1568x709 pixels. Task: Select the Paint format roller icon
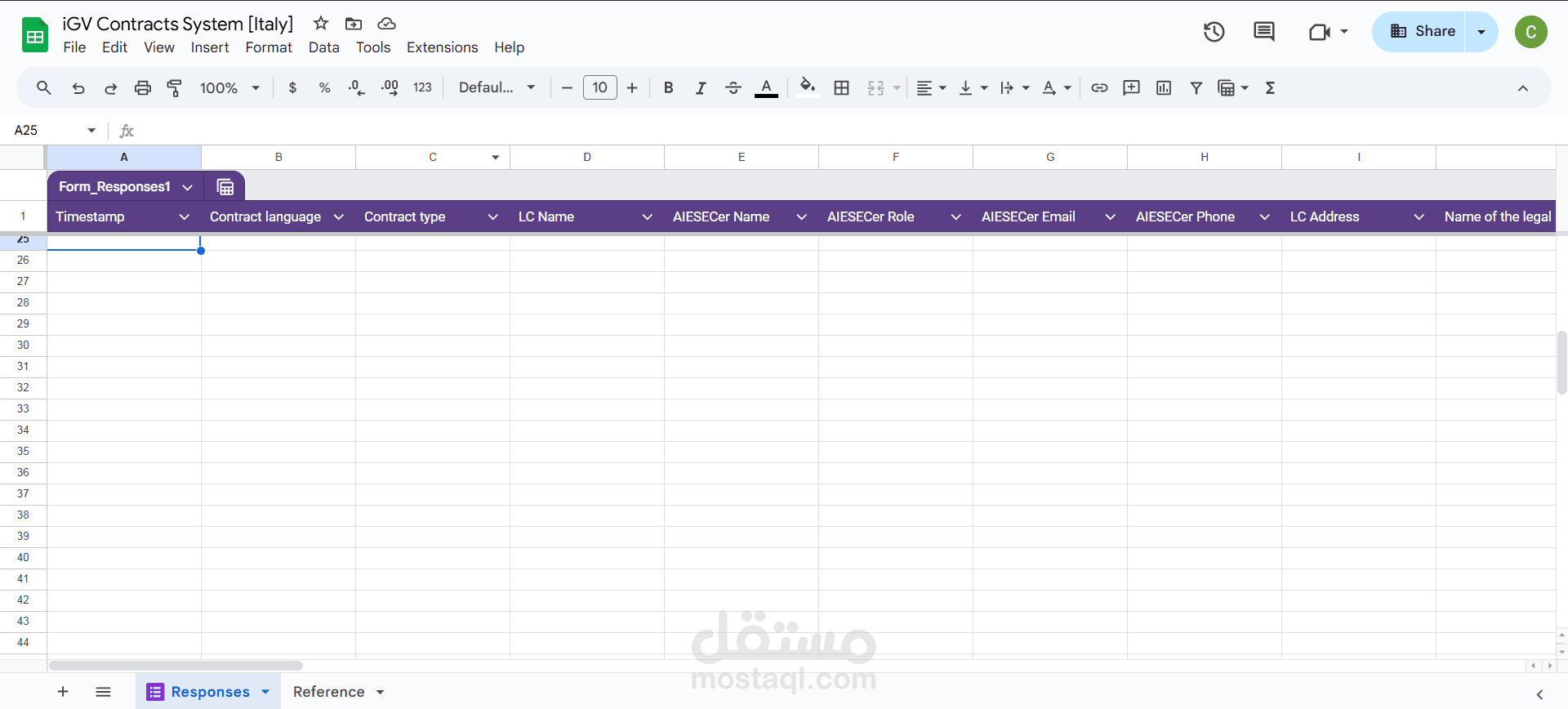click(174, 88)
